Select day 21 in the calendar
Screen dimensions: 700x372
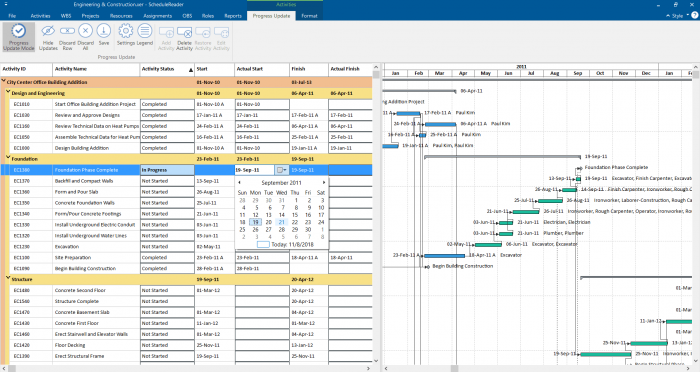282,222
